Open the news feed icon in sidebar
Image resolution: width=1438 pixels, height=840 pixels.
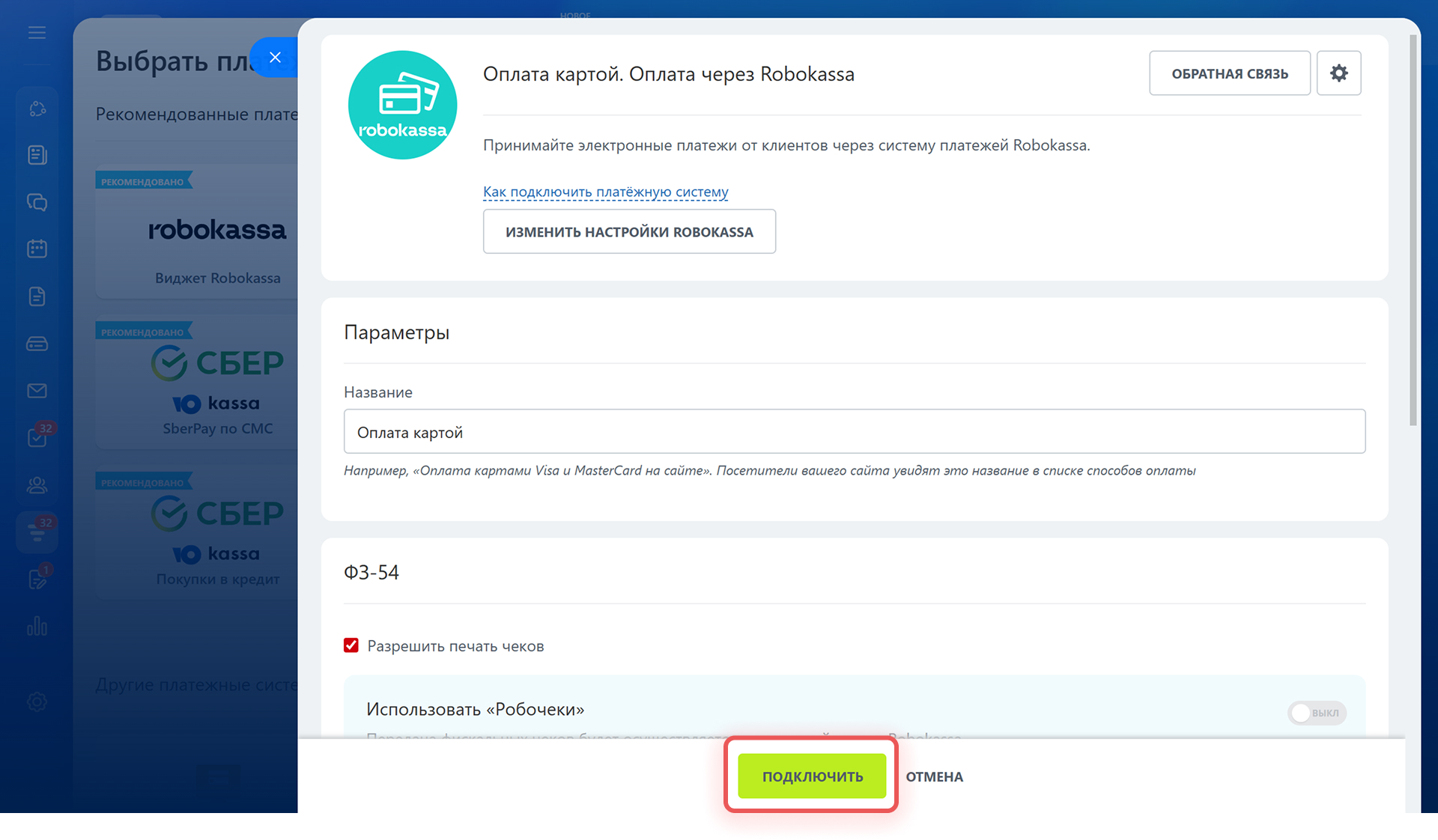click(x=37, y=155)
